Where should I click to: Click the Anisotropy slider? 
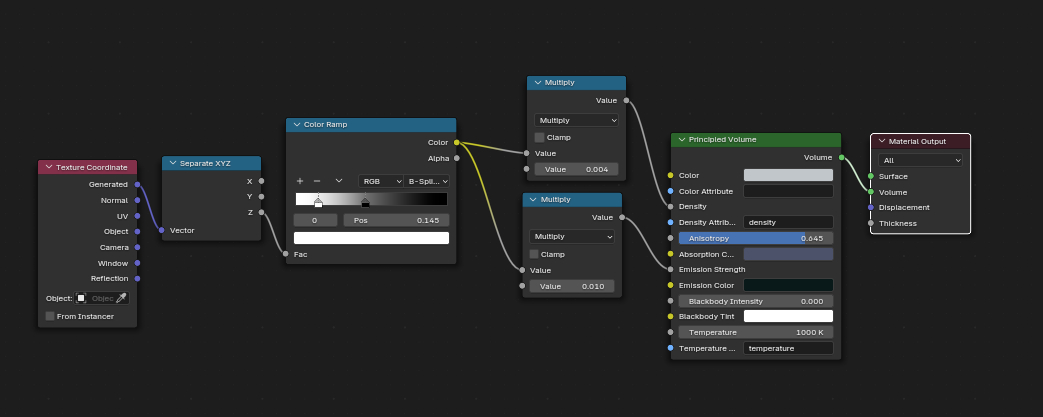pos(755,238)
